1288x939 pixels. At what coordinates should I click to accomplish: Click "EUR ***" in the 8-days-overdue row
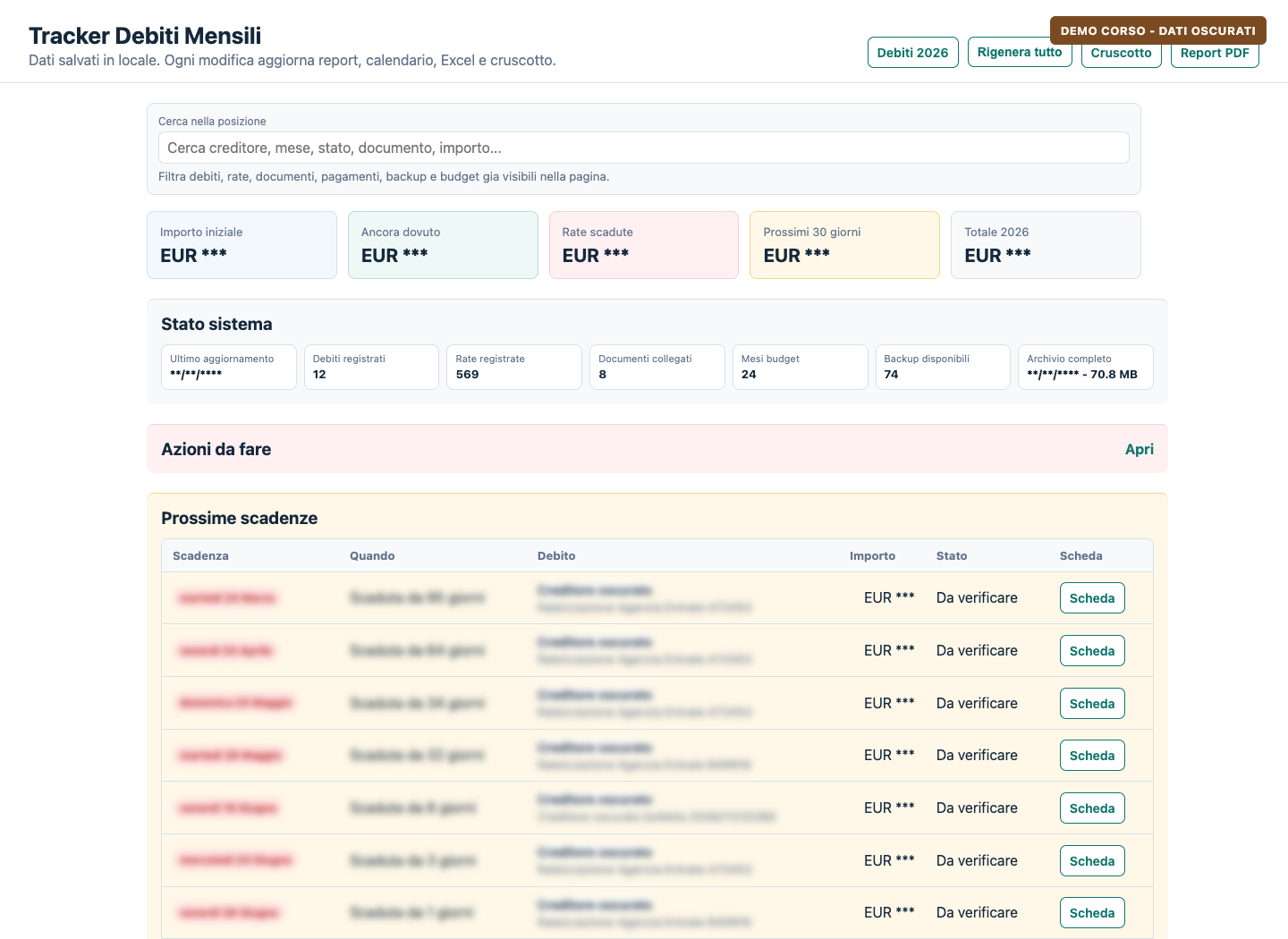point(889,808)
